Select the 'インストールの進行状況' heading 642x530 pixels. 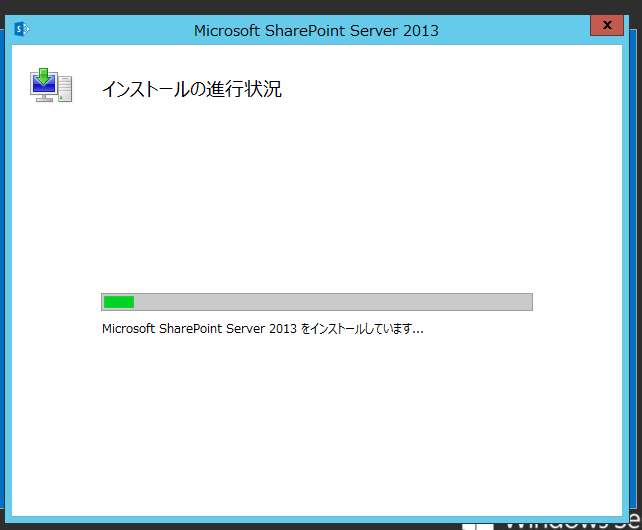tap(192, 89)
